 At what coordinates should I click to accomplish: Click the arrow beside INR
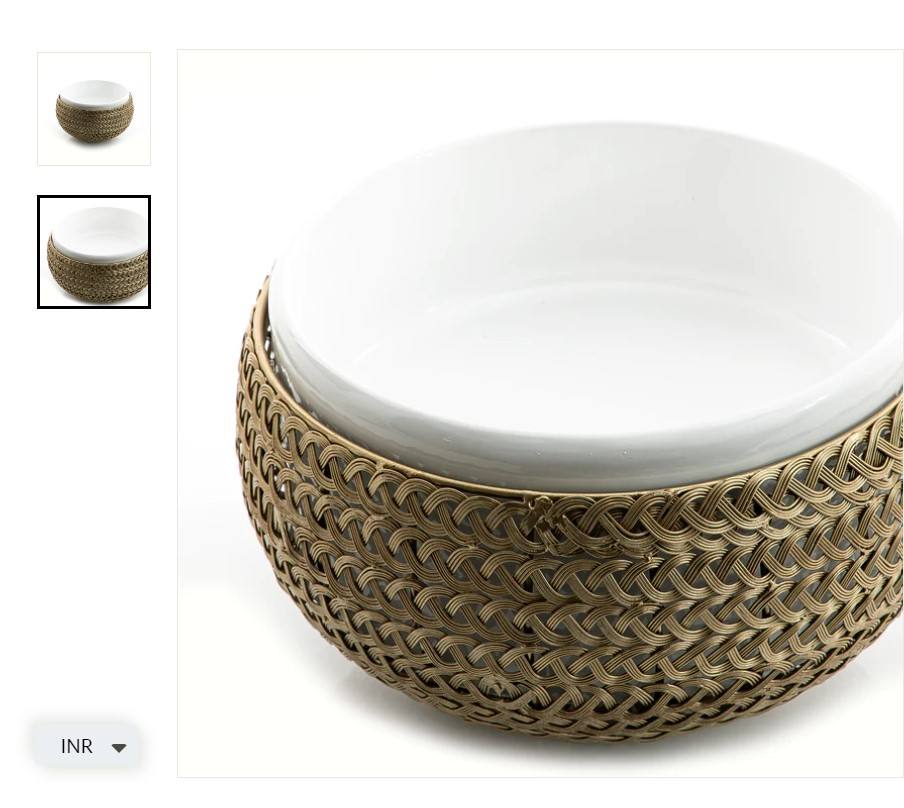click(119, 747)
